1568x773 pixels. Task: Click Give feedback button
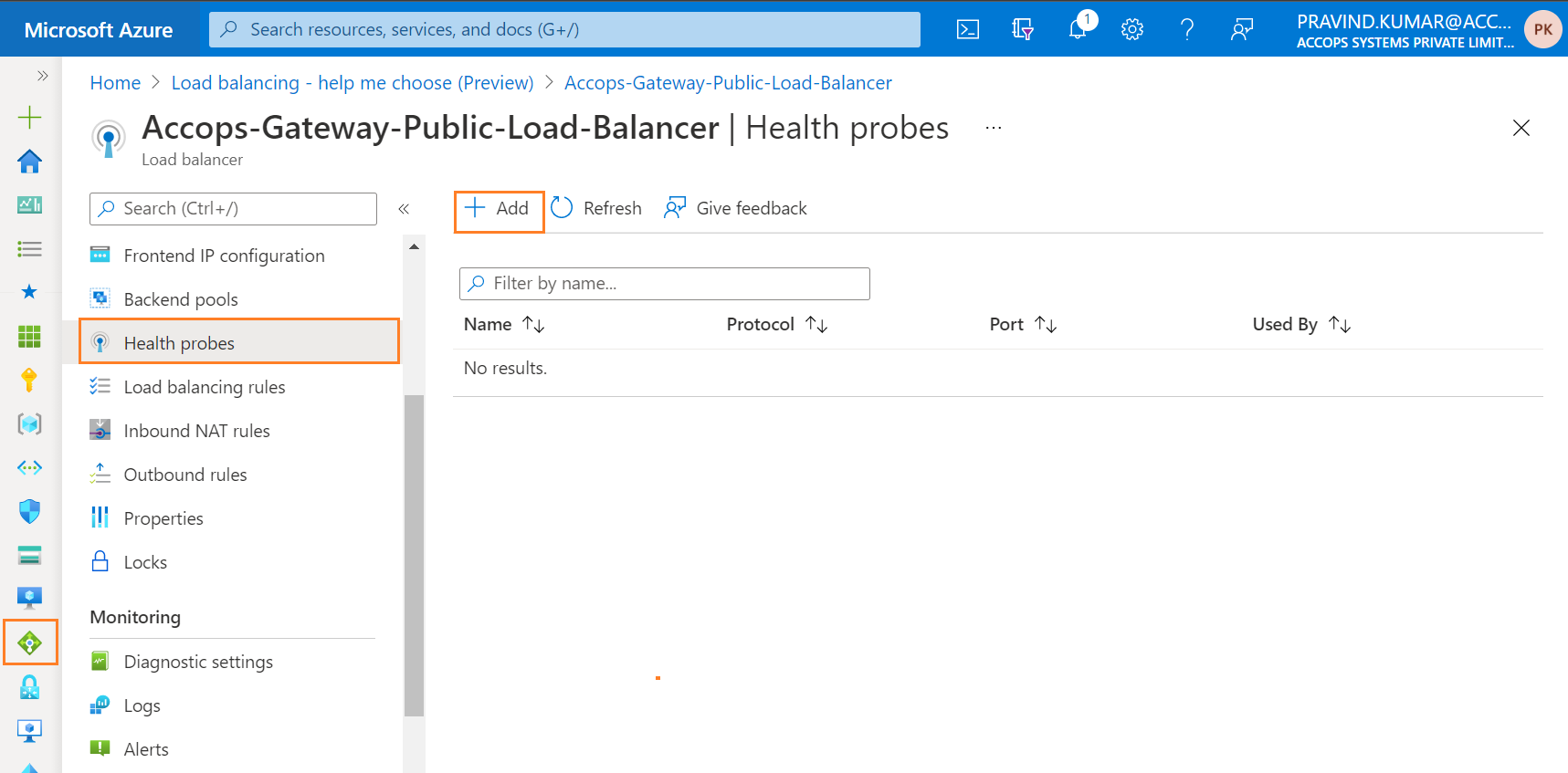click(x=736, y=208)
